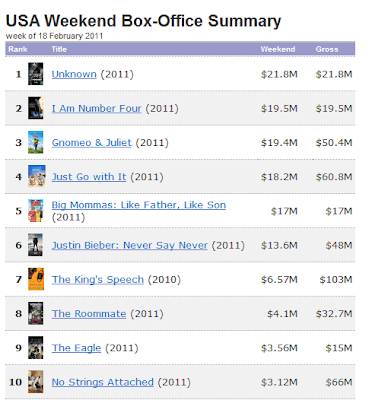Select The King's Speech orange poster
The width and height of the screenshot is (372, 400).
tap(36, 279)
